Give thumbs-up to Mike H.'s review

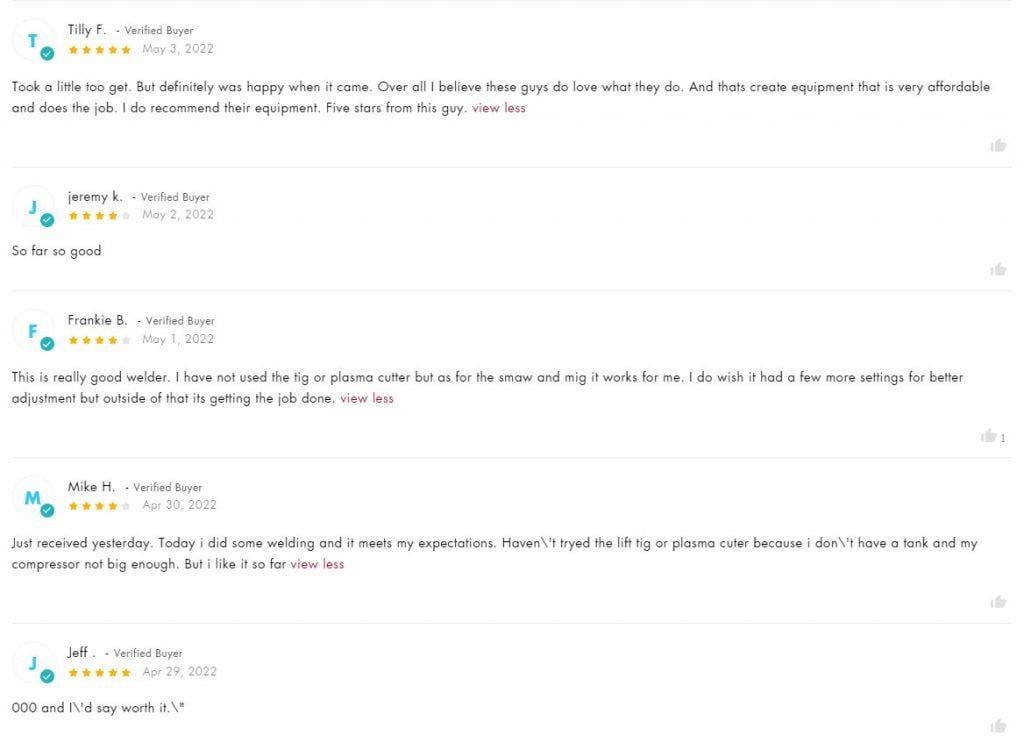click(x=997, y=601)
